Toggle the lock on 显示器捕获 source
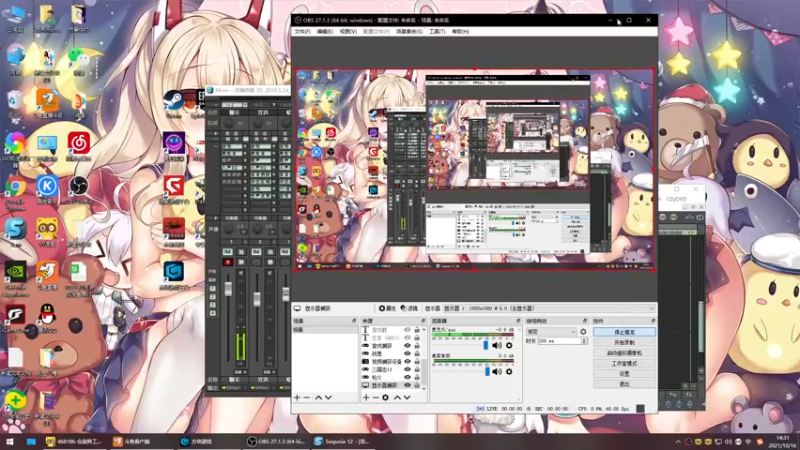 [x=417, y=385]
